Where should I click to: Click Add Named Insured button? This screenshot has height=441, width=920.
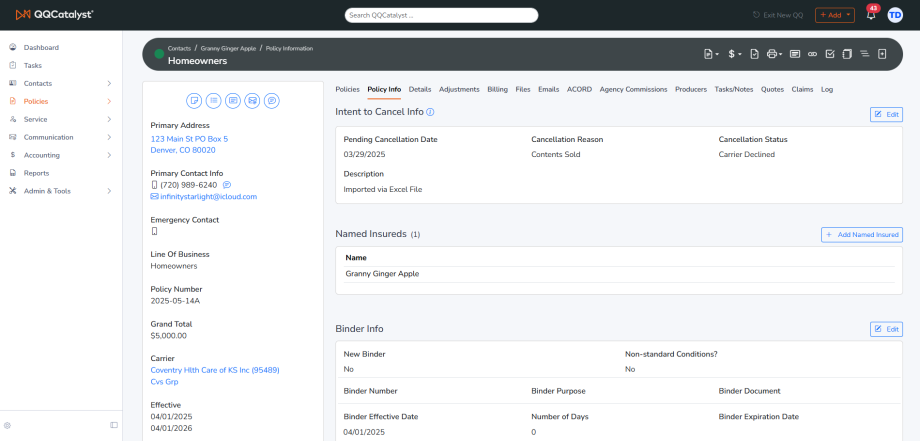pos(861,235)
